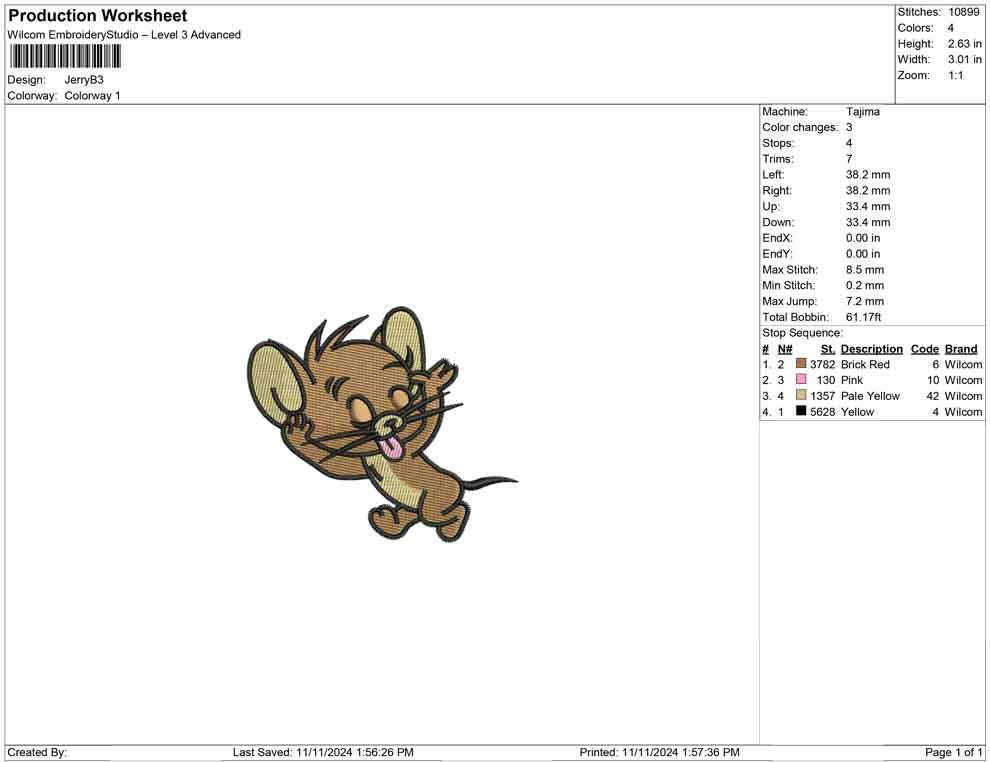Image resolution: width=990 pixels, height=762 pixels.
Task: Click the Zoom value 1:1
Action: pyautogui.click(x=956, y=75)
